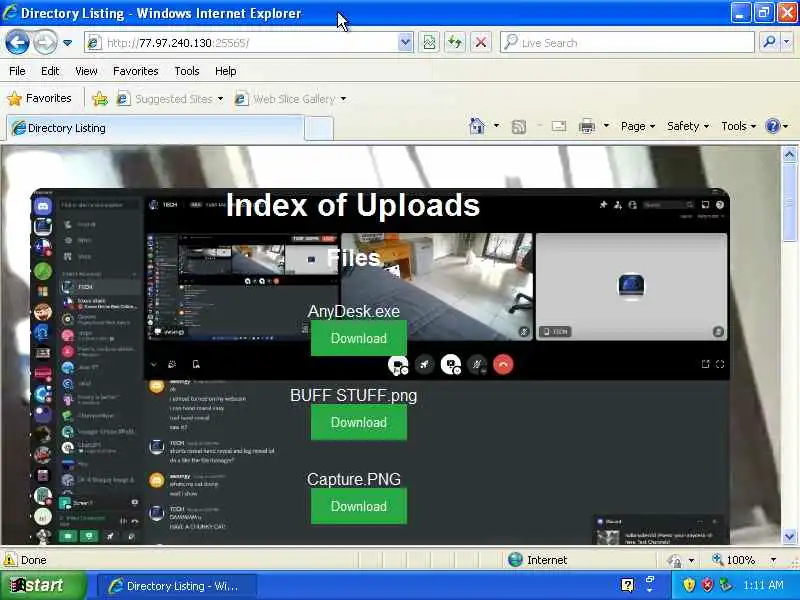Open Suggested Sites link
The width and height of the screenshot is (800, 600).
pyautogui.click(x=164, y=98)
